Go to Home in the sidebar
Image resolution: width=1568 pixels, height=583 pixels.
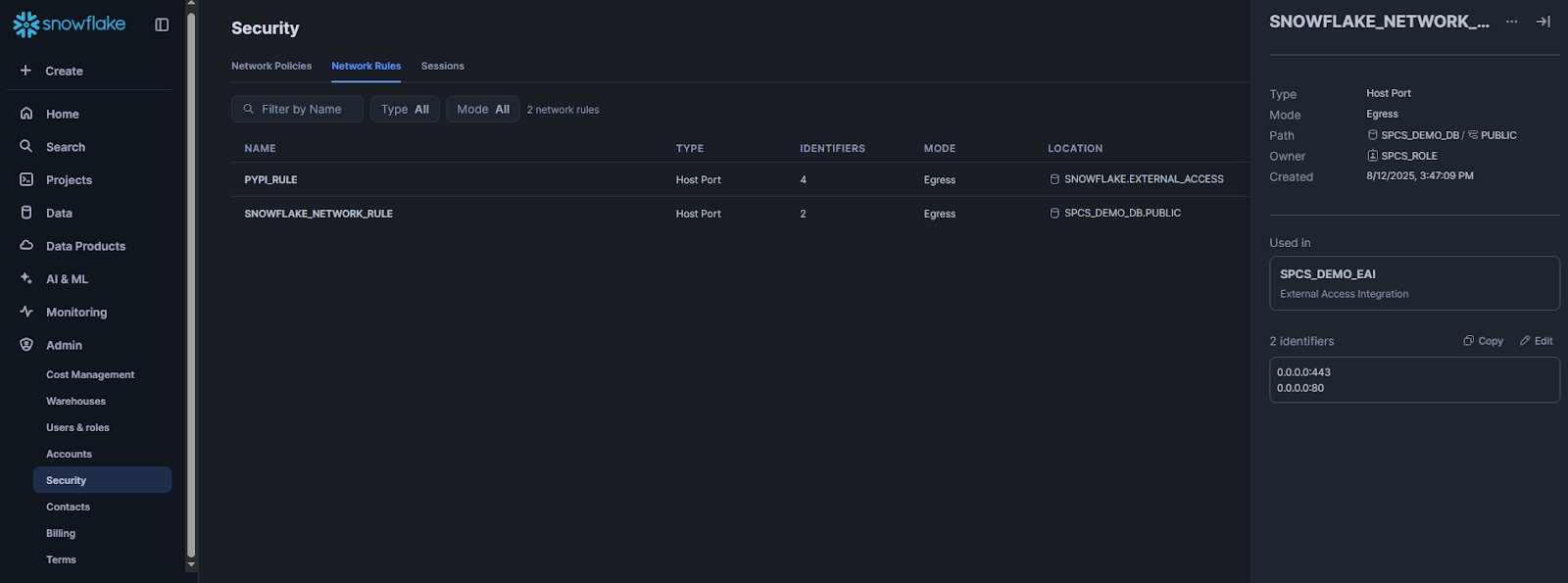coord(63,114)
